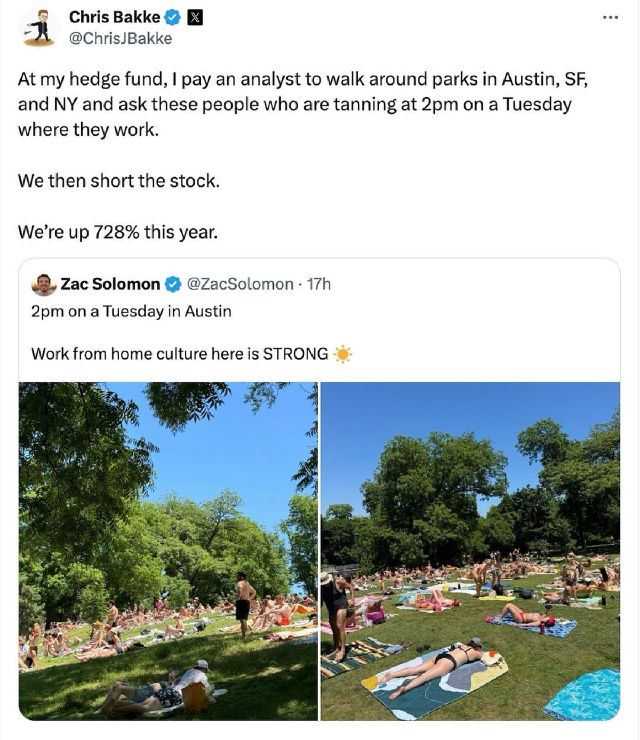Open the right park photo of sunbathers

tap(470, 550)
